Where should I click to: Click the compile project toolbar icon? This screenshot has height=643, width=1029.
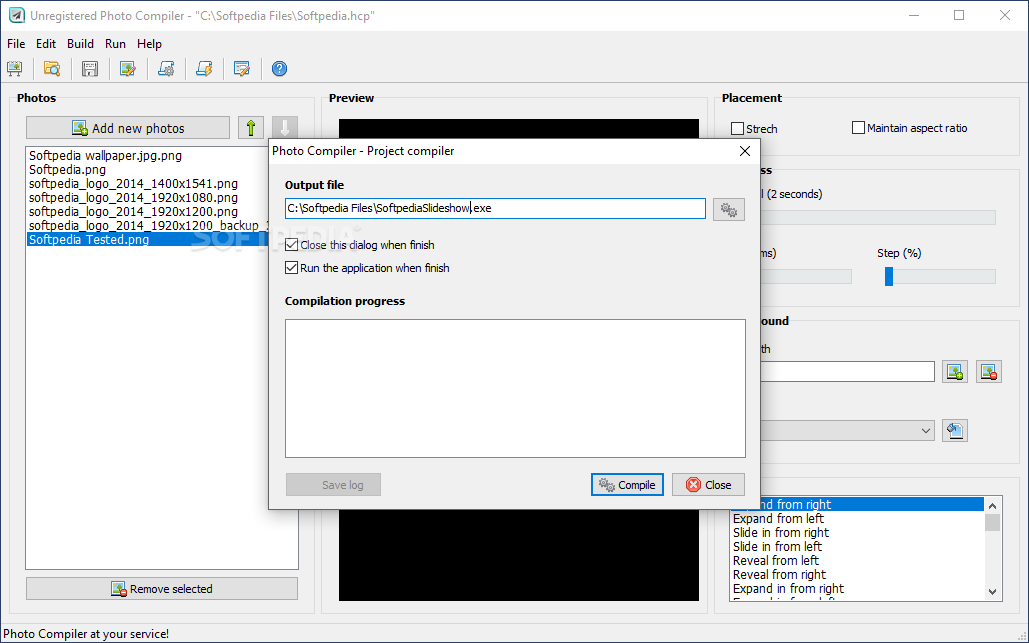(x=166, y=68)
